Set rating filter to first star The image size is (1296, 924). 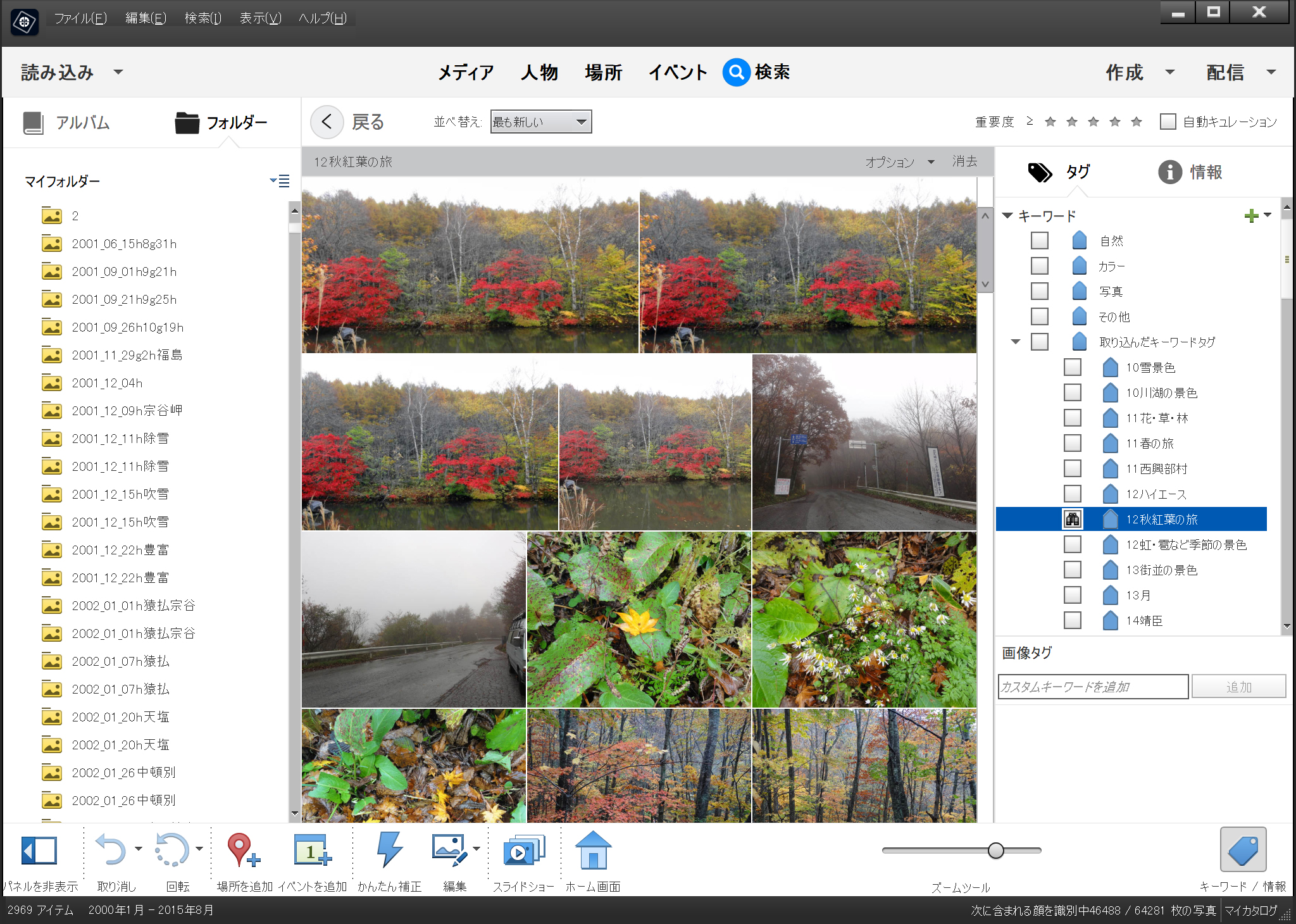[x=1050, y=122]
